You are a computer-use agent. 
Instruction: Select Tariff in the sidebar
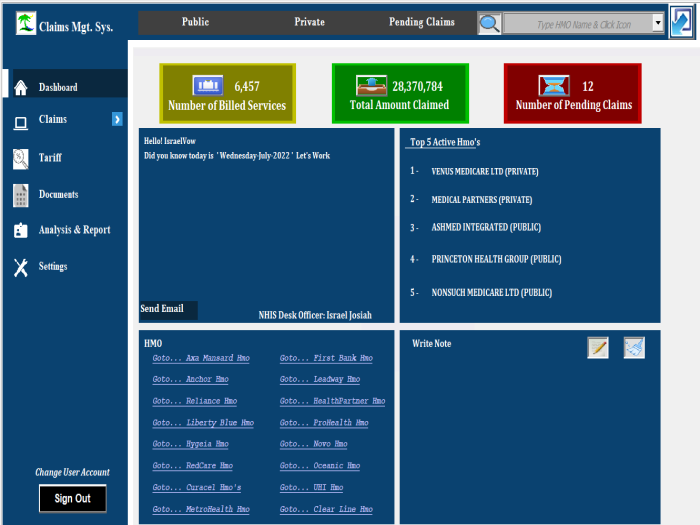click(50, 158)
